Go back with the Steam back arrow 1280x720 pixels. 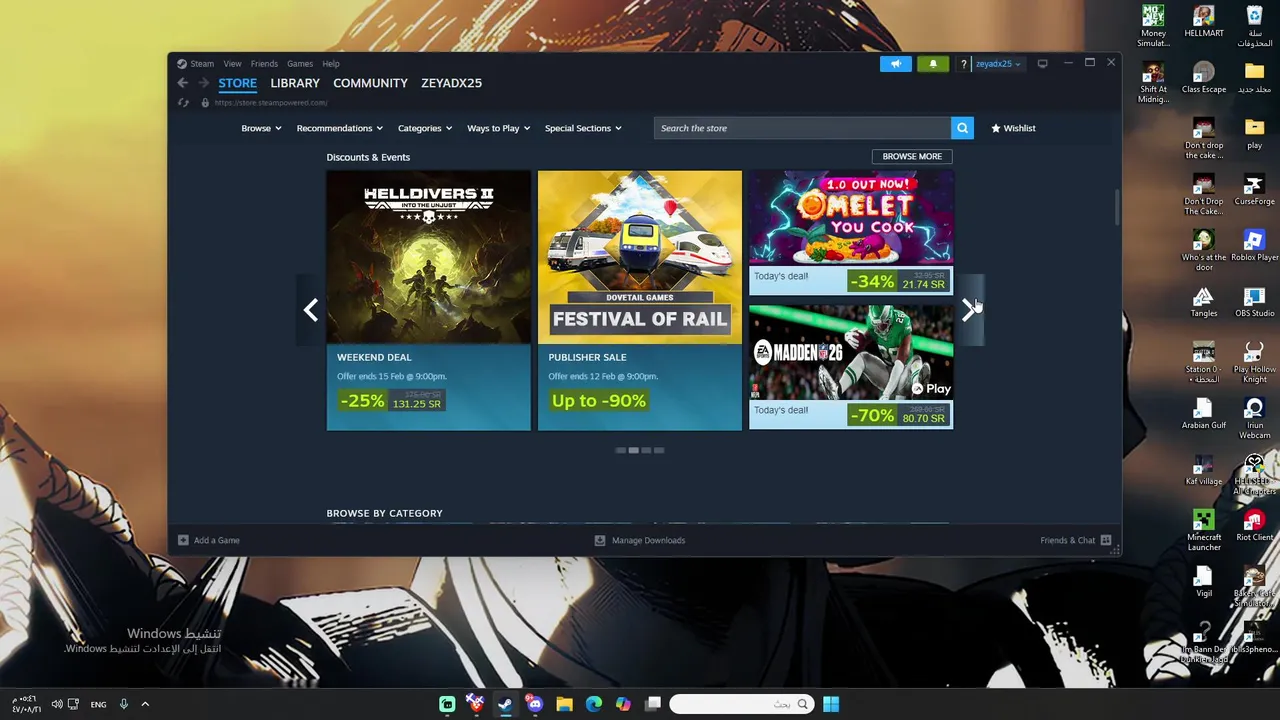click(x=182, y=83)
